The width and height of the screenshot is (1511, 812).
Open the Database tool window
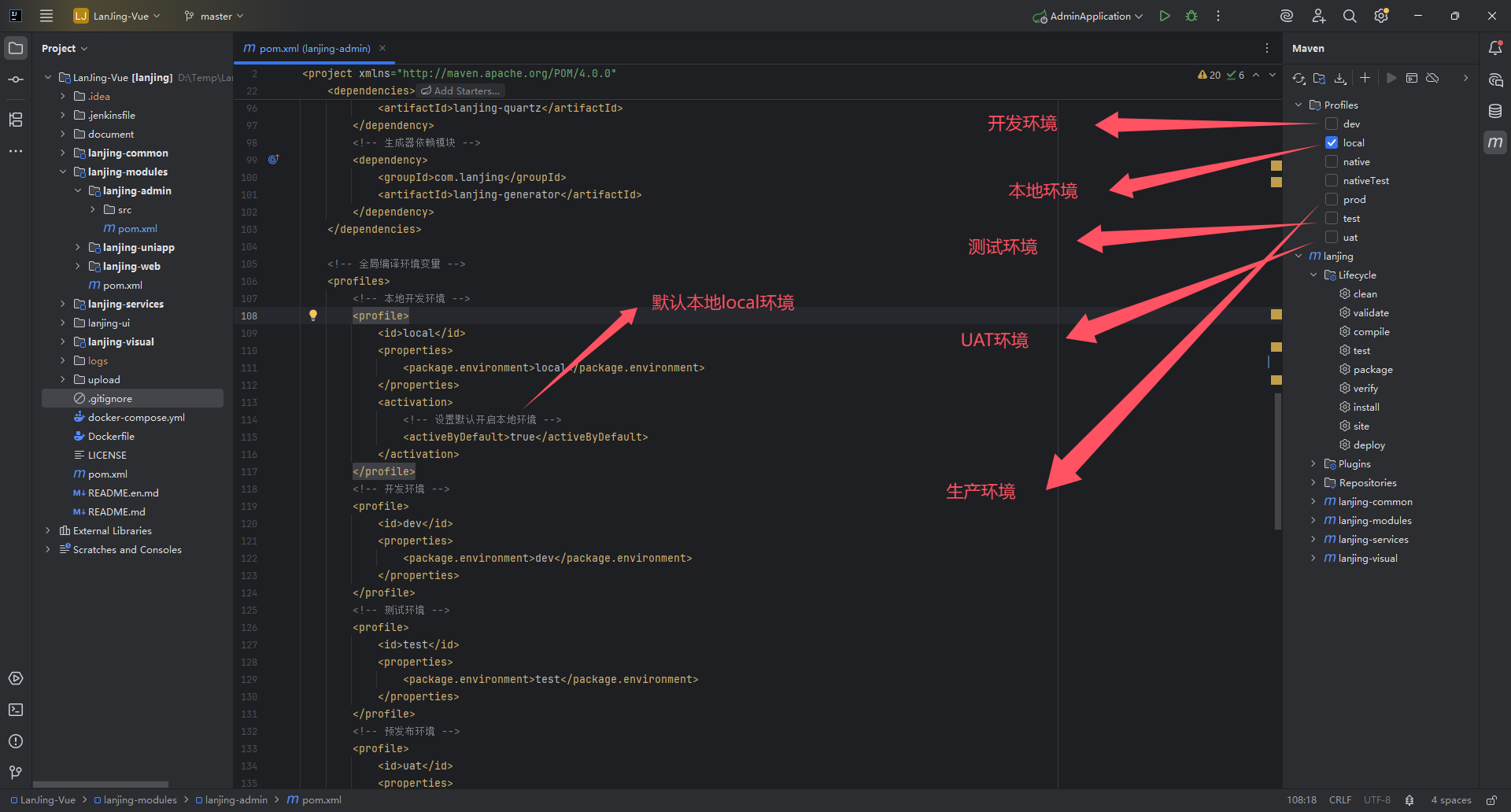1495,111
